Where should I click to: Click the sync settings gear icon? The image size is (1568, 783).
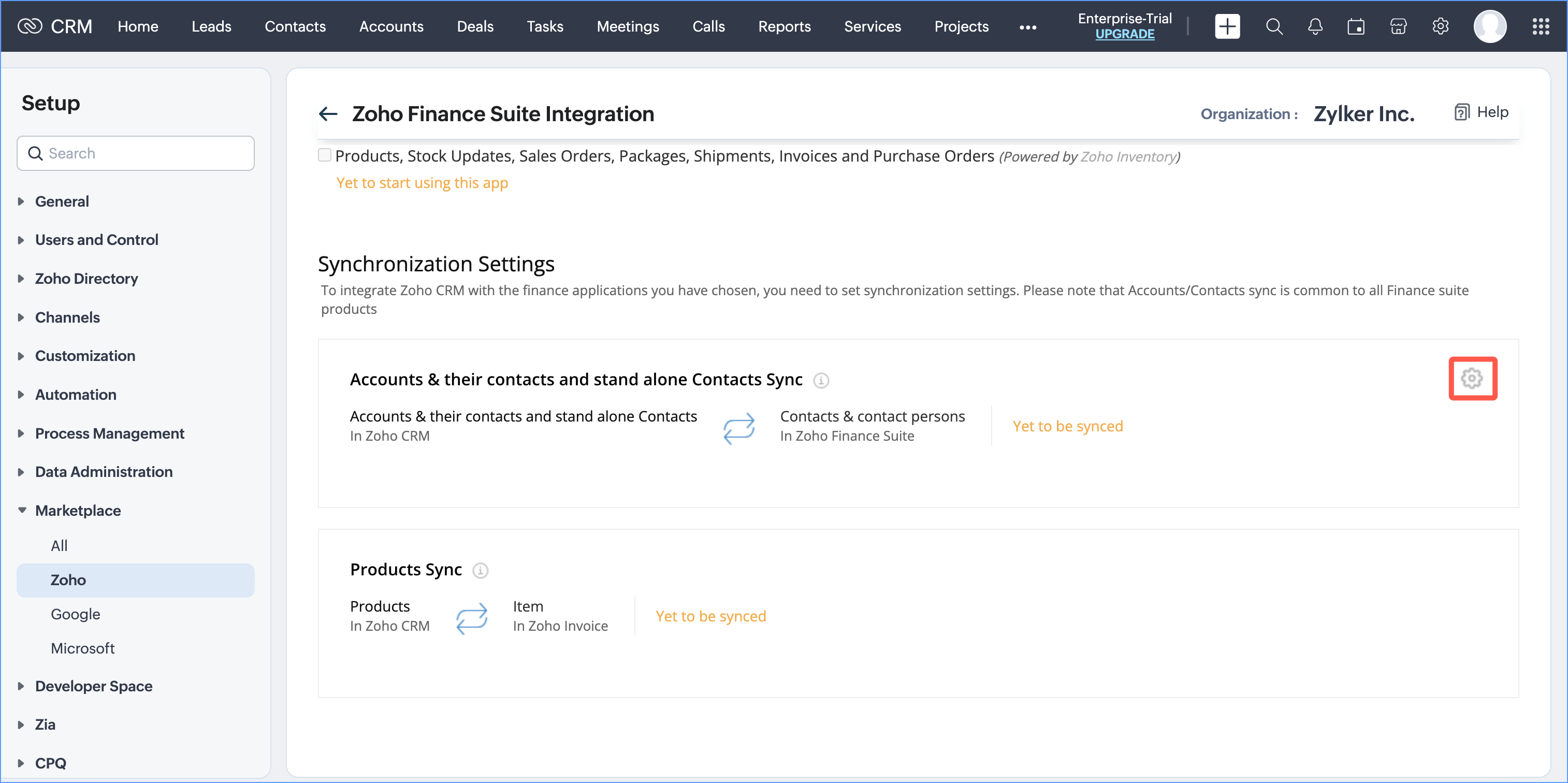(1472, 378)
